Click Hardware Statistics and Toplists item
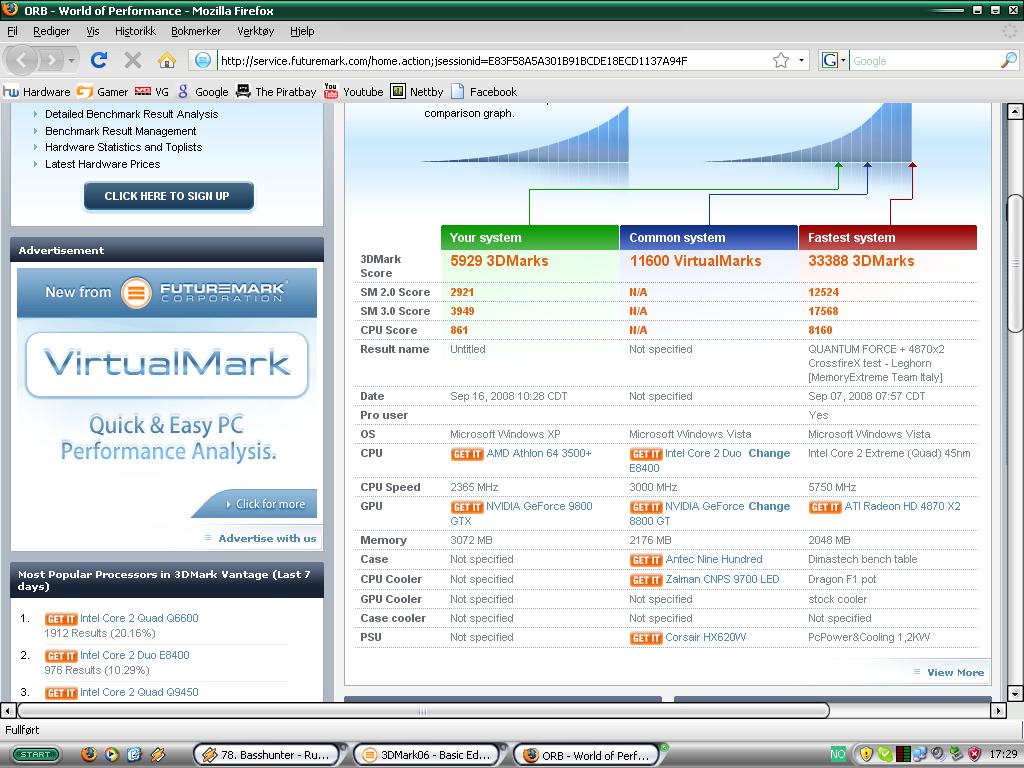The height and width of the screenshot is (768, 1024). click(x=123, y=147)
